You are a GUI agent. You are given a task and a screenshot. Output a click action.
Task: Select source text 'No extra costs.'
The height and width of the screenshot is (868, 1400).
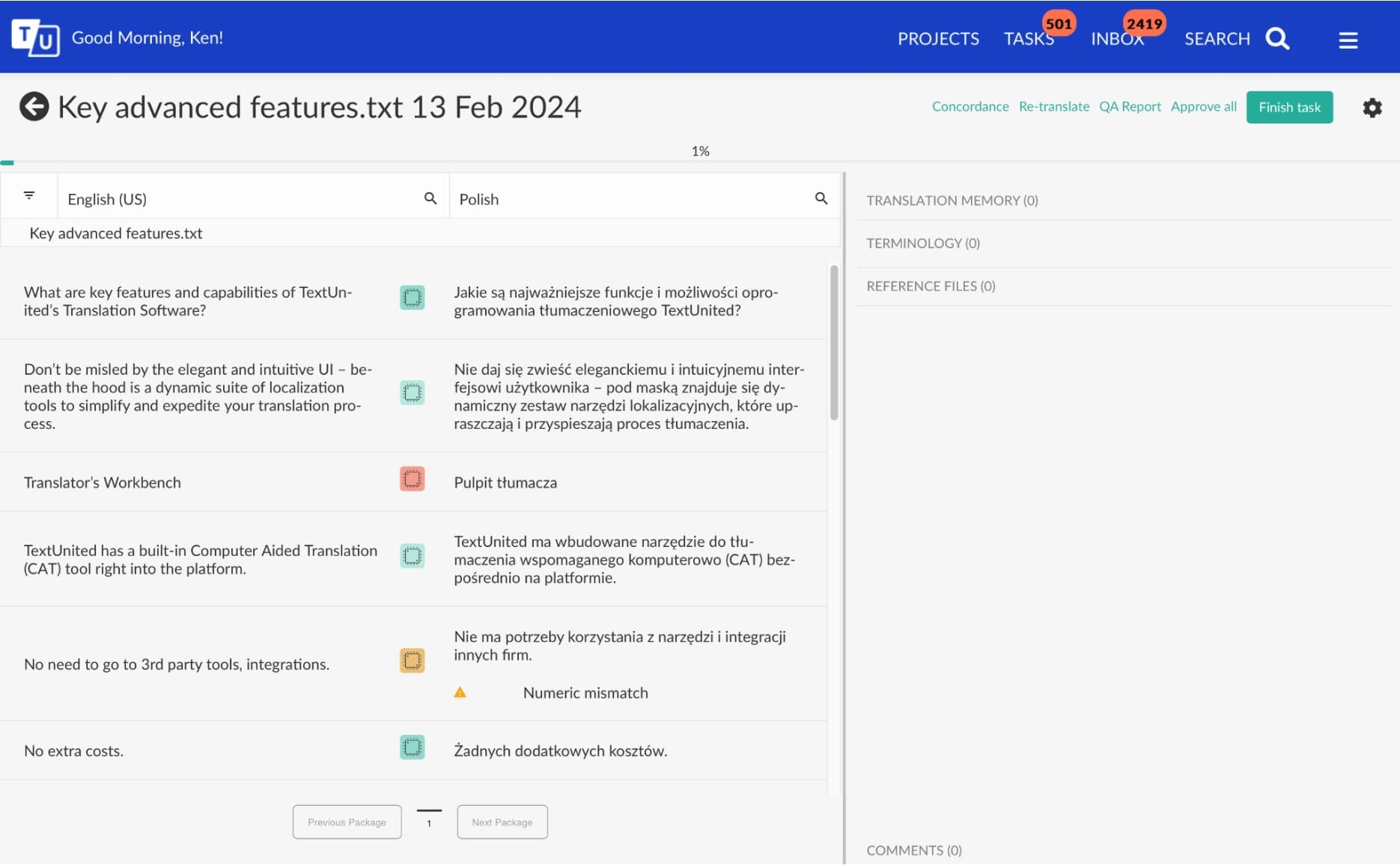pos(73,751)
